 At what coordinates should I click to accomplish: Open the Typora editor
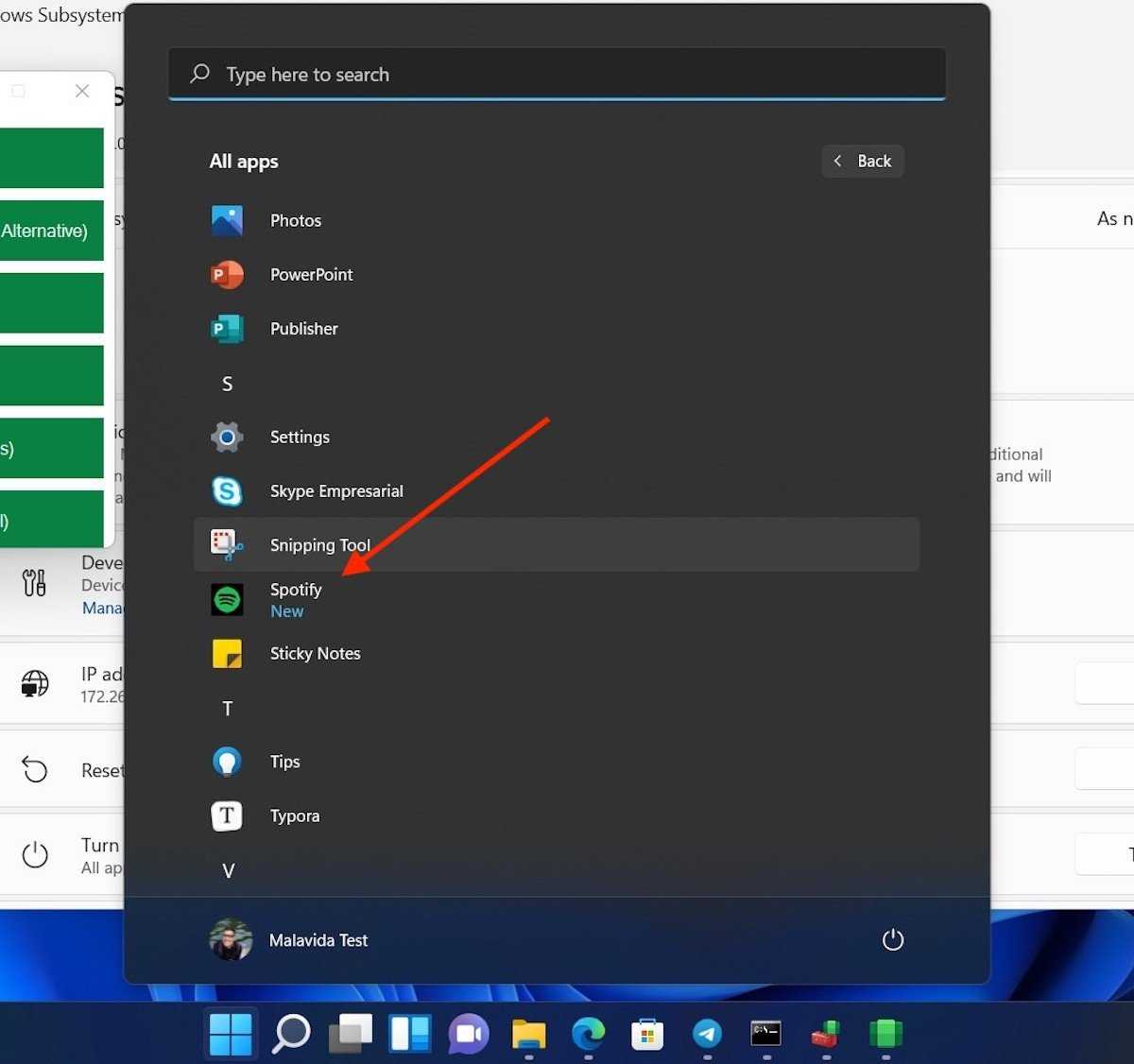click(x=294, y=816)
